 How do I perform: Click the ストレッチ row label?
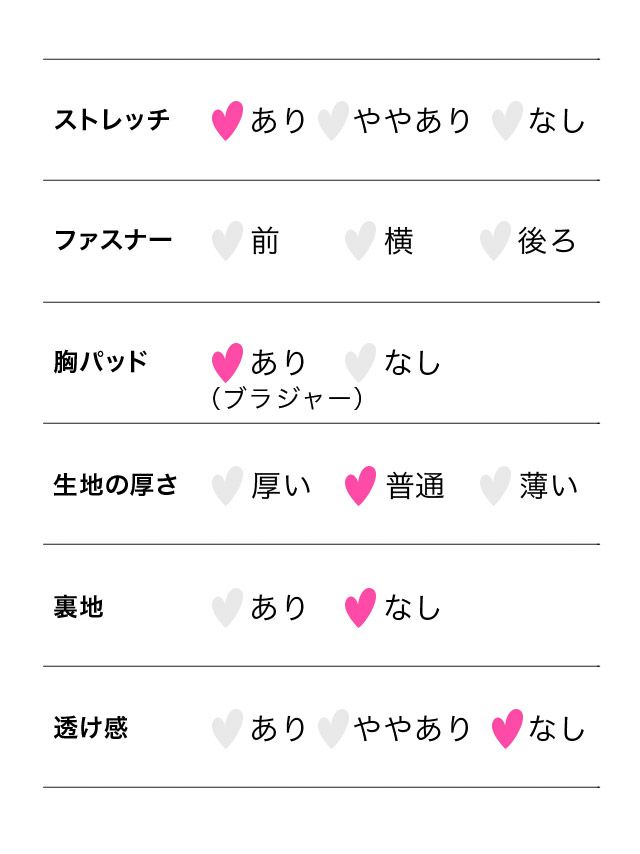(x=112, y=121)
